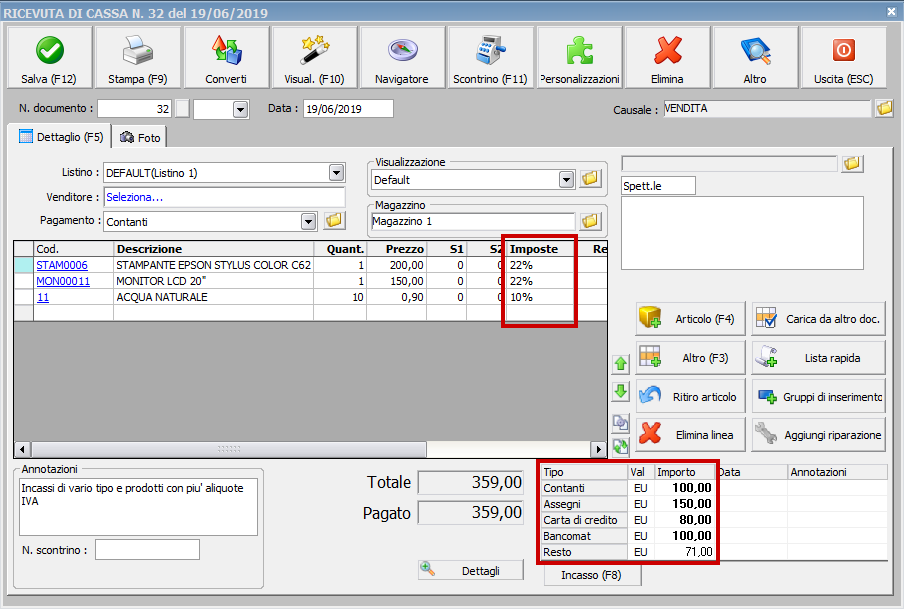The image size is (904, 609).
Task: Add item with Articolo (F4) button
Action: 691,319
